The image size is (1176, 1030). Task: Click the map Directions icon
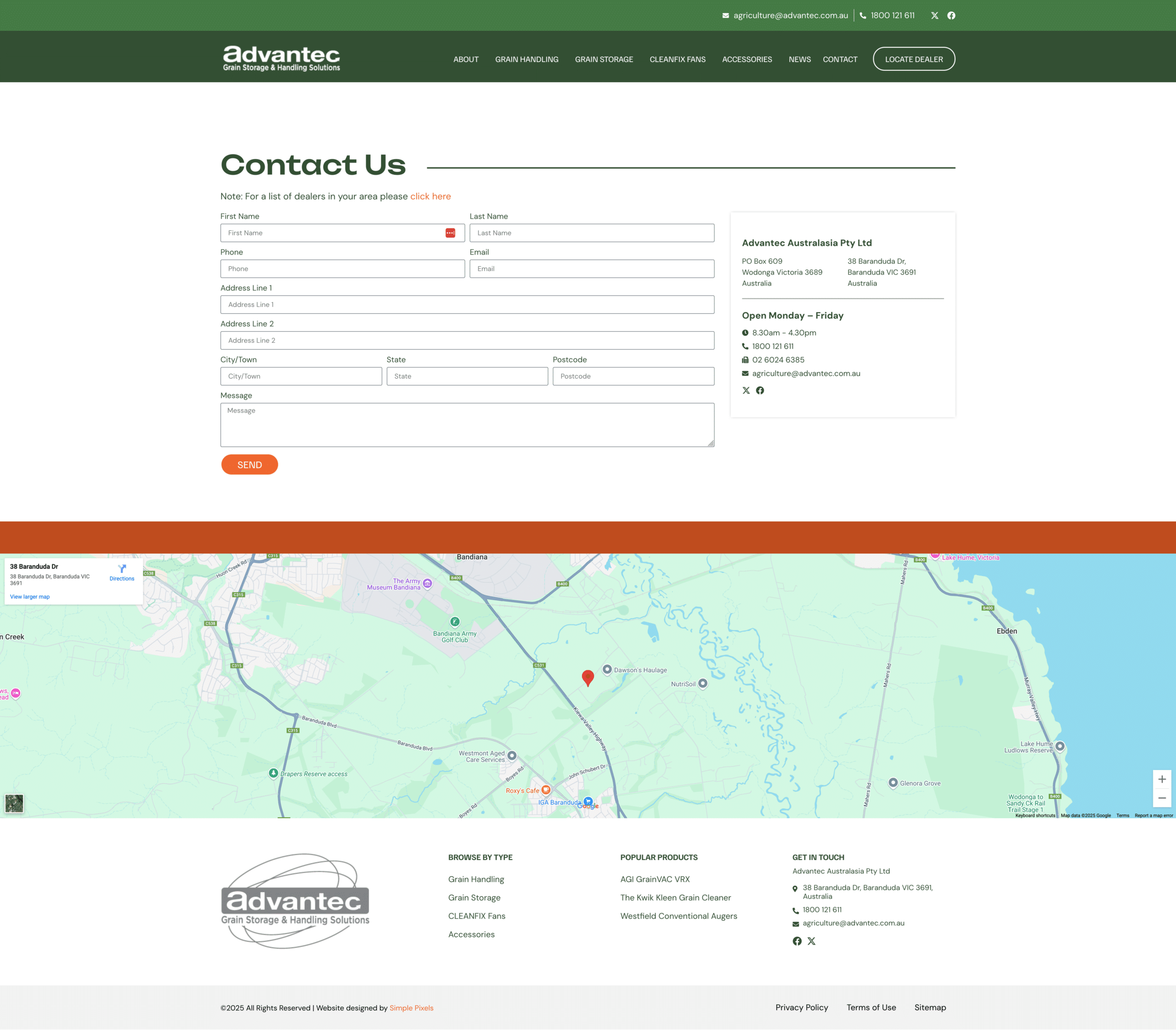(x=122, y=568)
